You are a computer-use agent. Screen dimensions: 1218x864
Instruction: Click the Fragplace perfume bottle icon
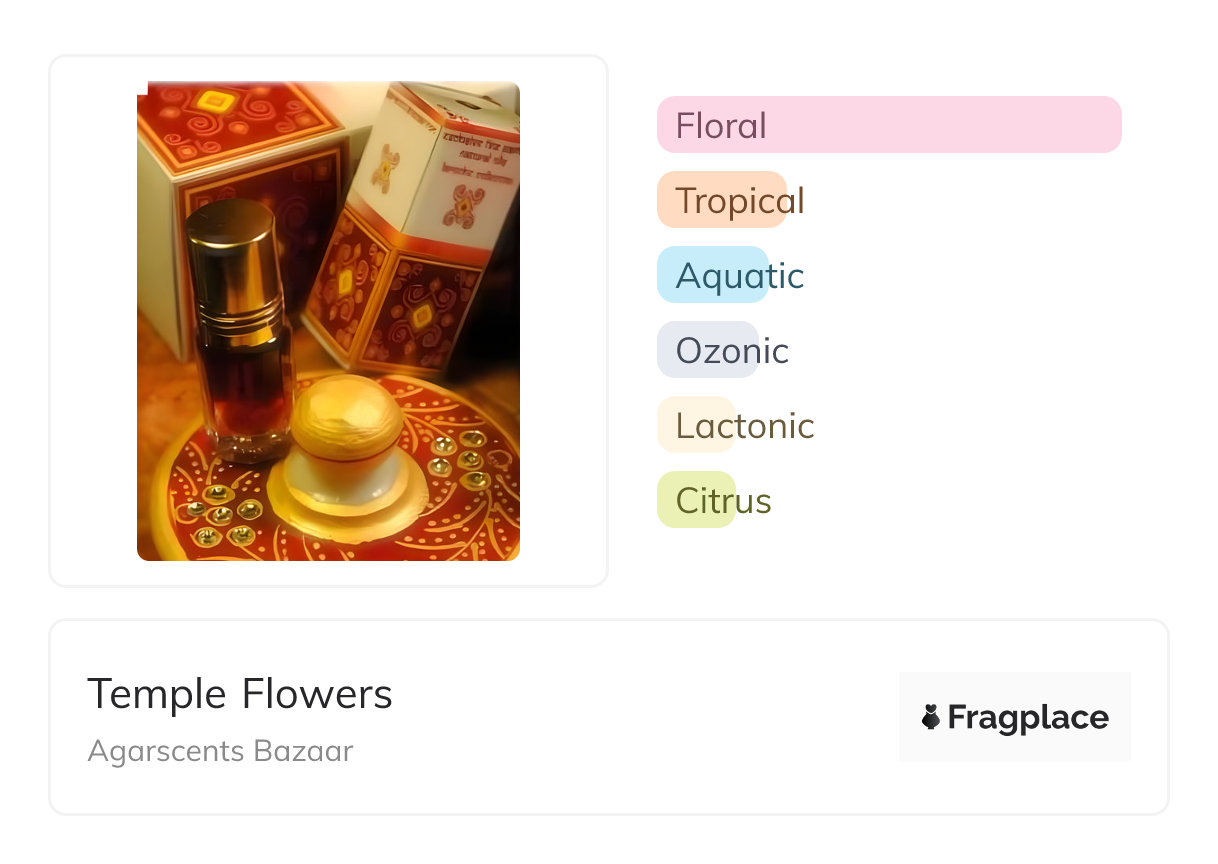coord(931,717)
